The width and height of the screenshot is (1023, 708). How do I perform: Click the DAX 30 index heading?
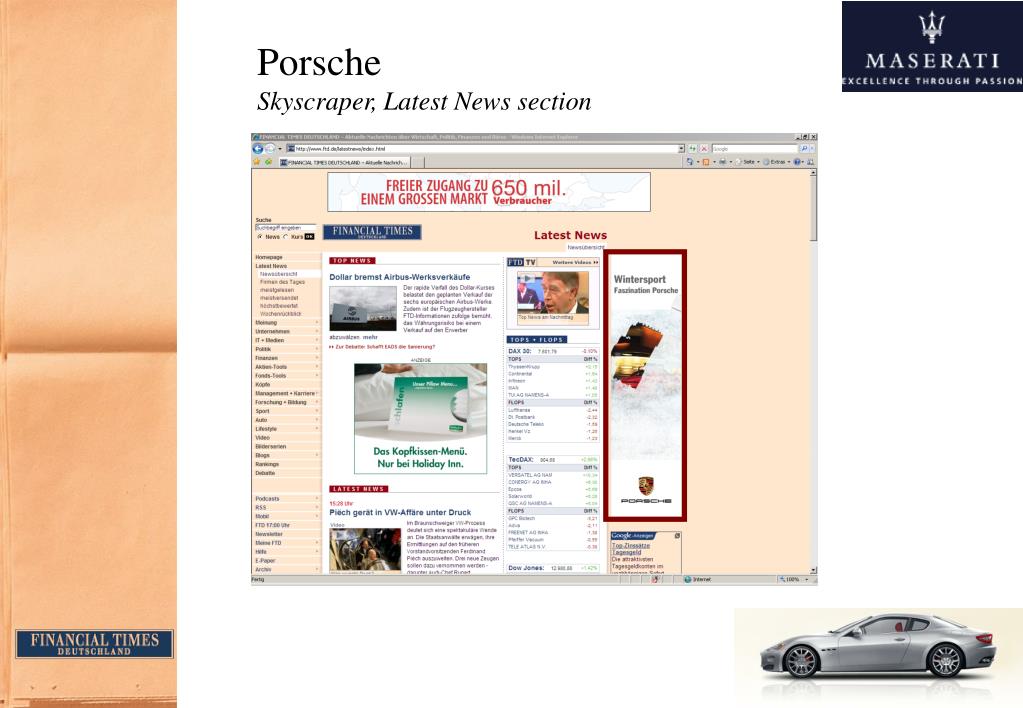click(x=520, y=351)
